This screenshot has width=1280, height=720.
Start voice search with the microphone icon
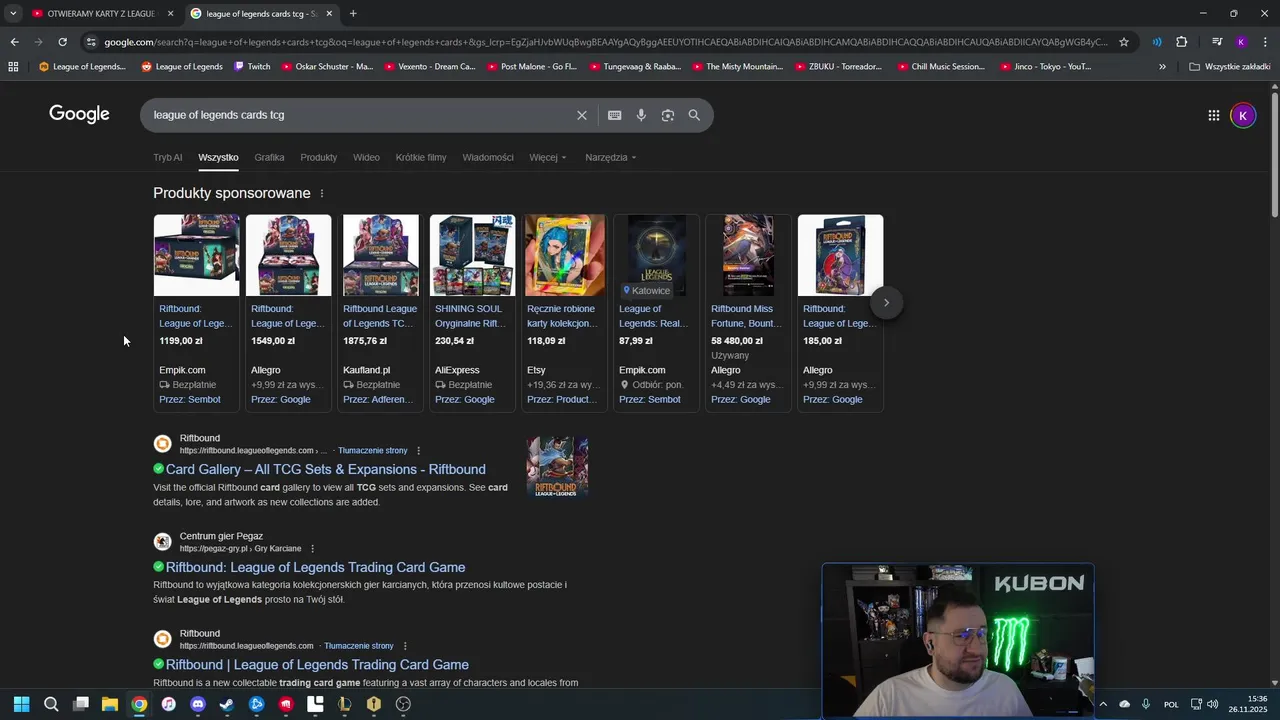point(641,115)
